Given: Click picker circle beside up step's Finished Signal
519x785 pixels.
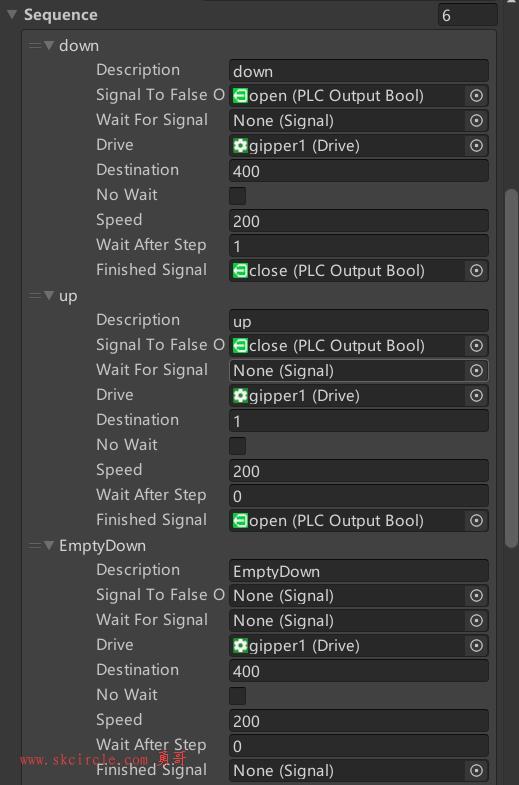Looking at the screenshot, I should coord(476,520).
